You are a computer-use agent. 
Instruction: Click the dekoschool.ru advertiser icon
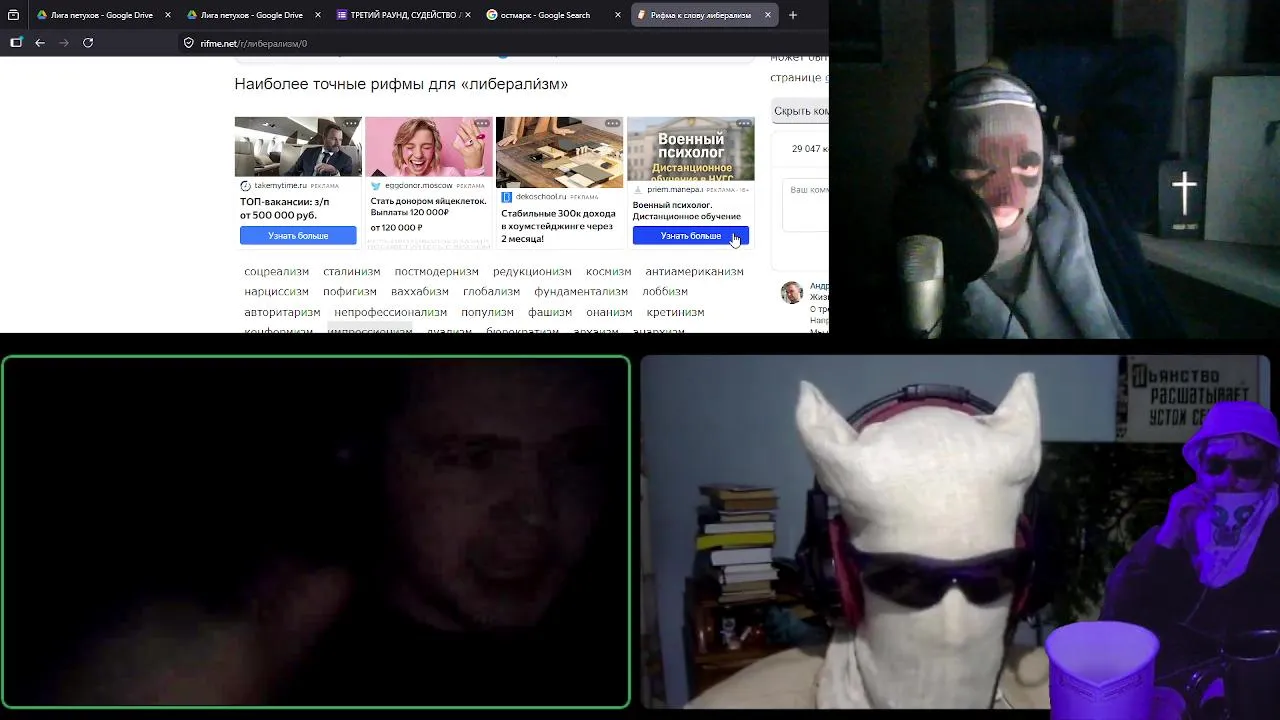tap(507, 197)
